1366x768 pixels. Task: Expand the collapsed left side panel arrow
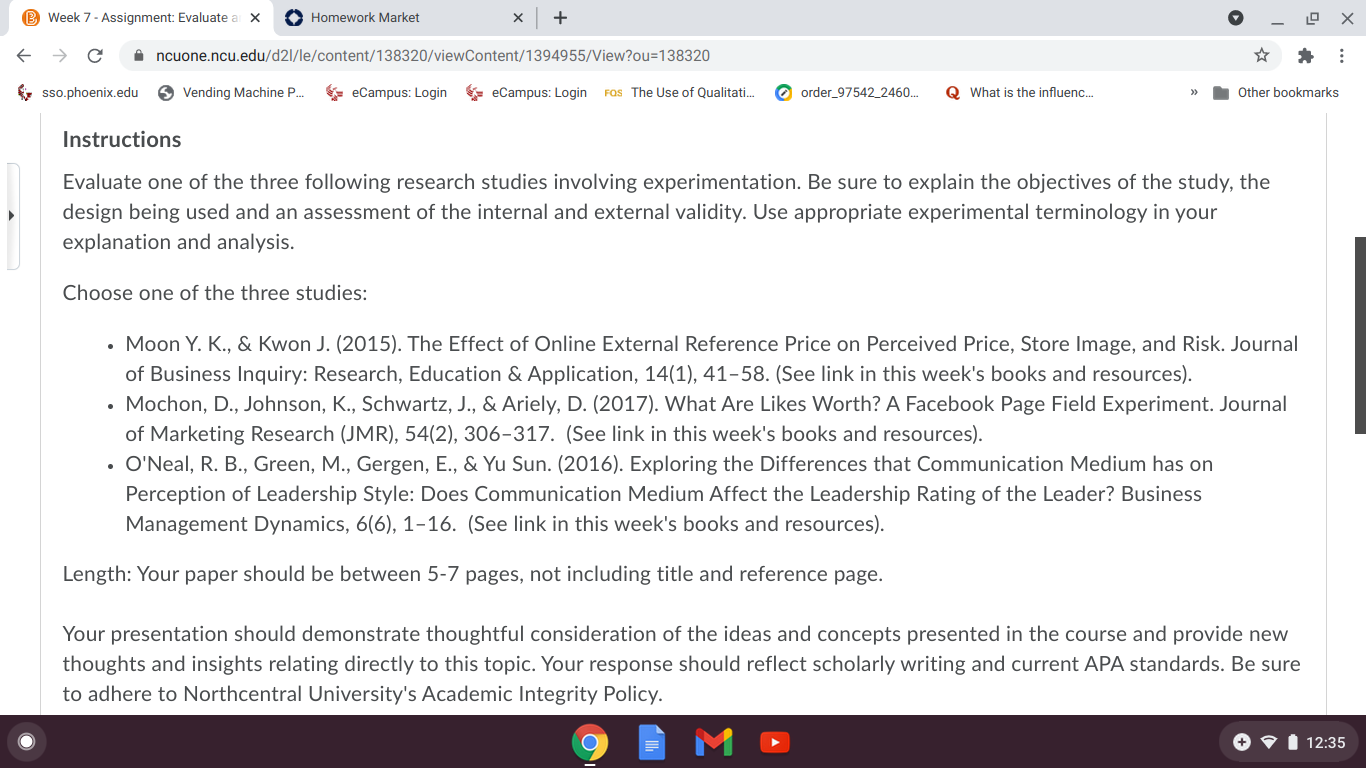coord(12,216)
